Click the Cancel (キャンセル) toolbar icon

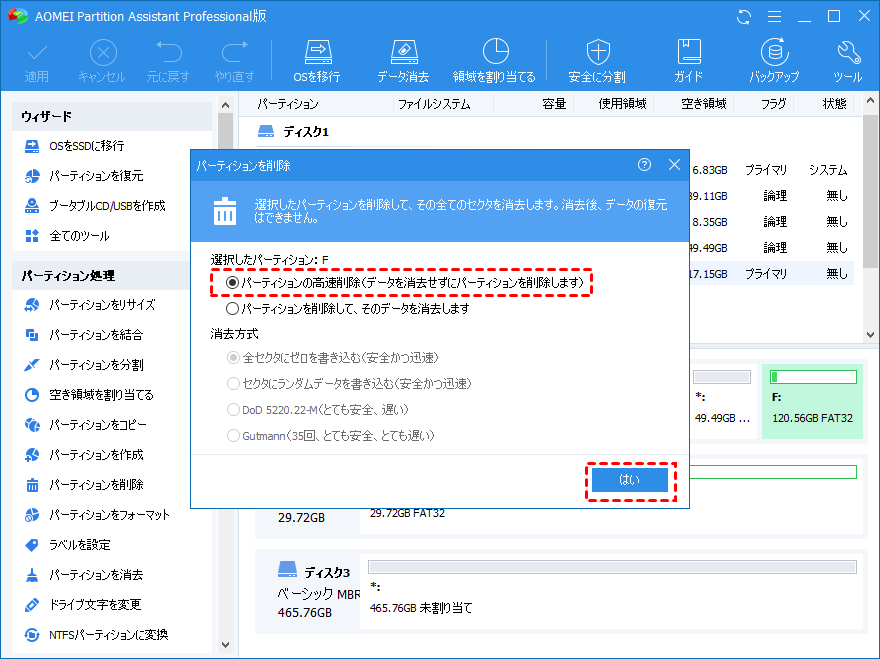[103, 53]
